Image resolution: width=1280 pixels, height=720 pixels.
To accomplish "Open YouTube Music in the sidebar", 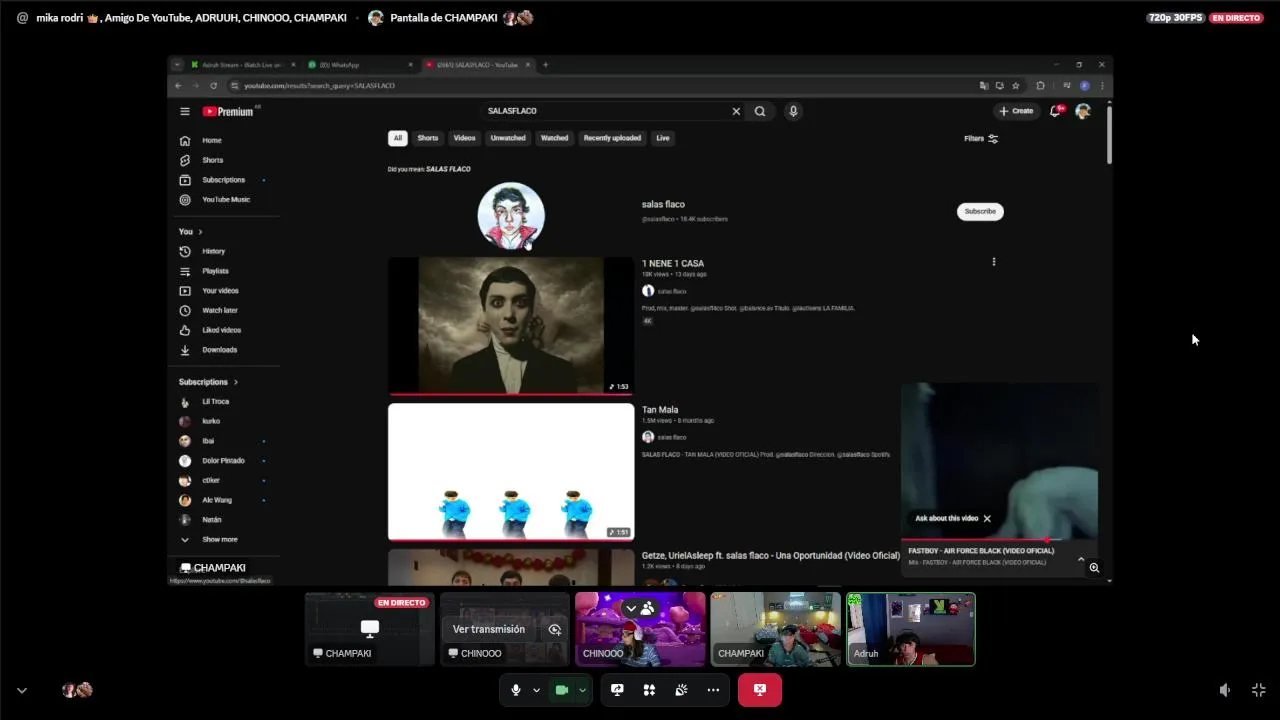I will [225, 199].
